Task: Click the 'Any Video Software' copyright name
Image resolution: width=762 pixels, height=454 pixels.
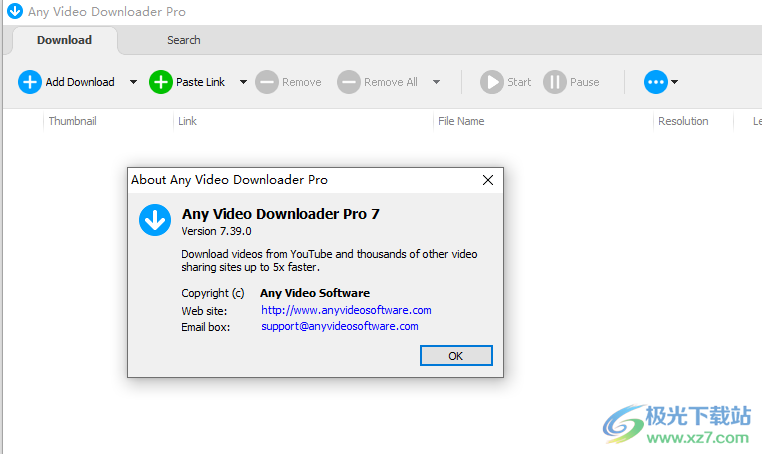Action: tap(315, 293)
